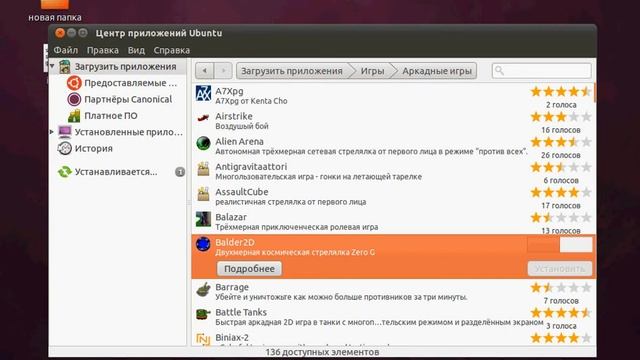
Task: Collapse the Загрузить приложения tree node
Action: tap(52, 66)
